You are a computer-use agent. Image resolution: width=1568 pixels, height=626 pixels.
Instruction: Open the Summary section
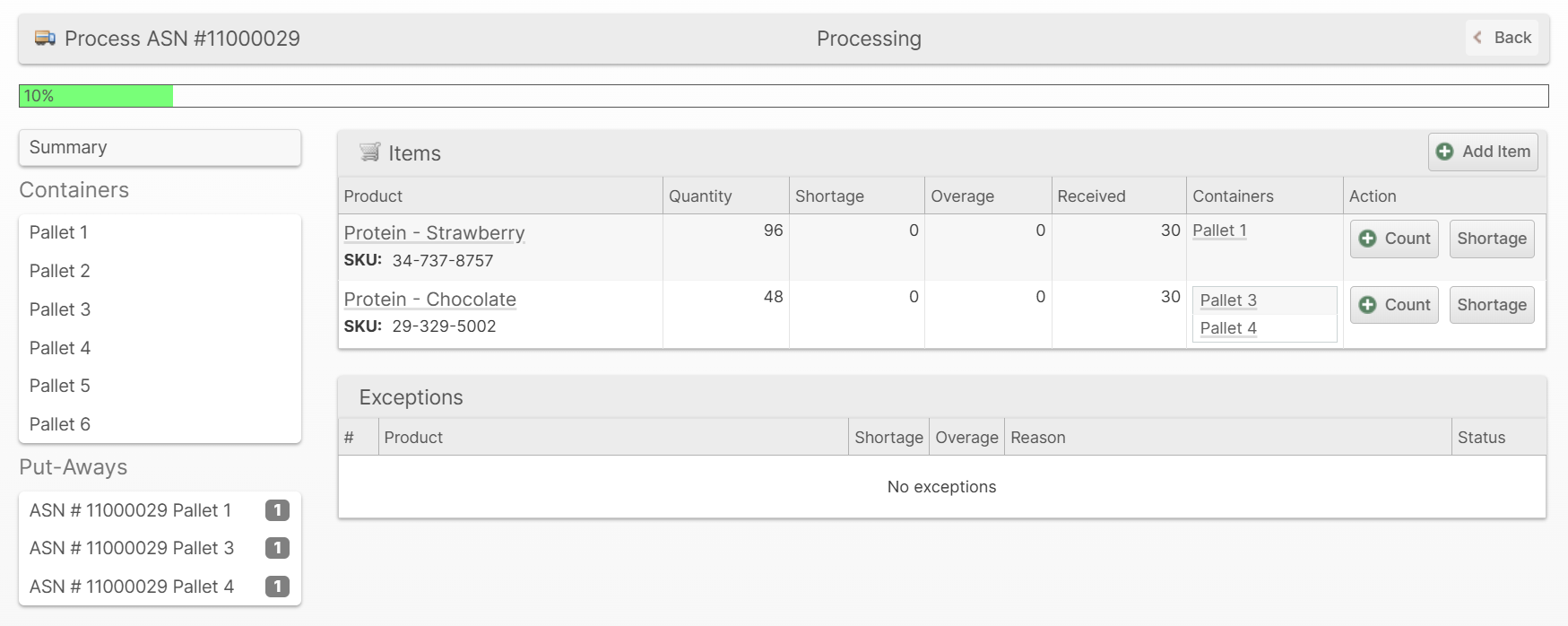coord(160,148)
